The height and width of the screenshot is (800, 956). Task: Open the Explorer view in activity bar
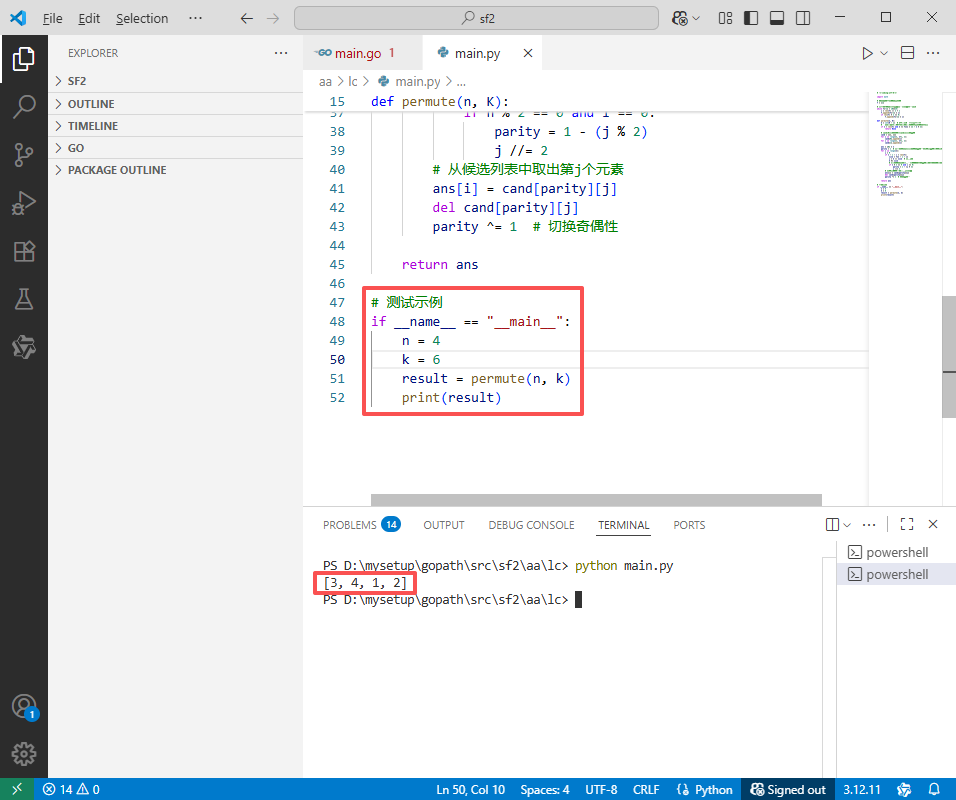pyautogui.click(x=24, y=59)
